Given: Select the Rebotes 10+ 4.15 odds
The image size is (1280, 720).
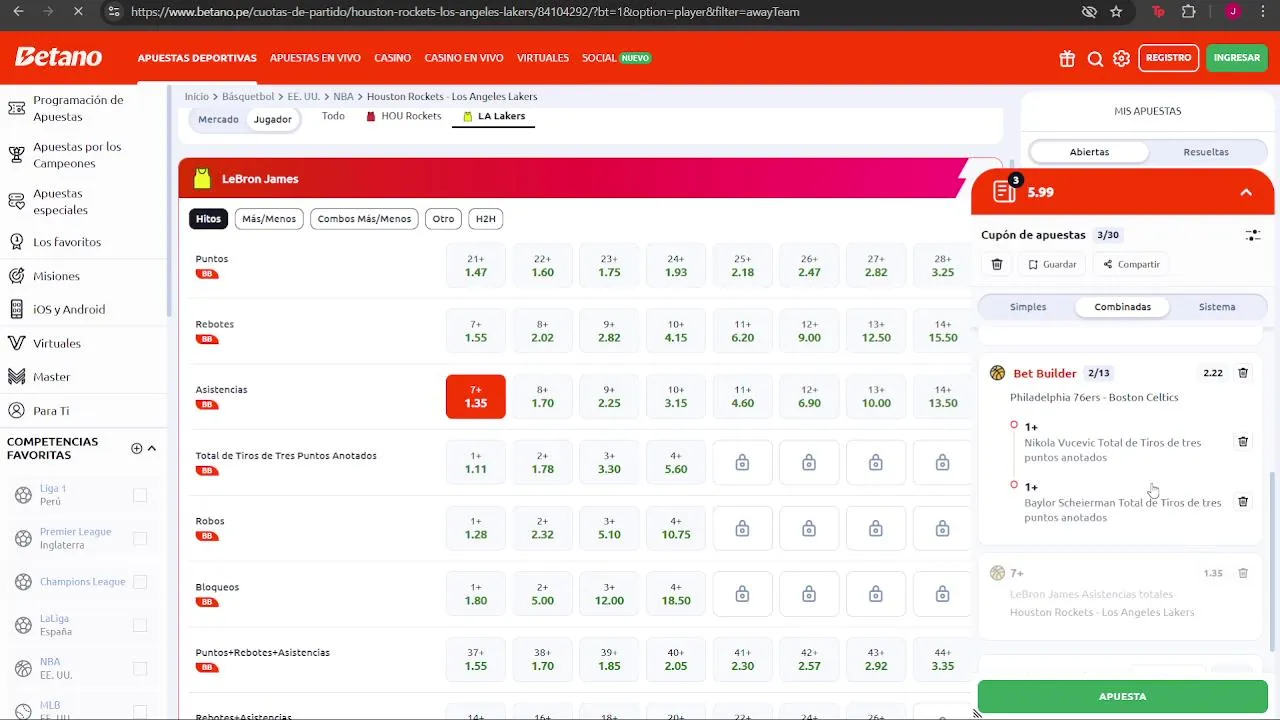Looking at the screenshot, I should [676, 331].
